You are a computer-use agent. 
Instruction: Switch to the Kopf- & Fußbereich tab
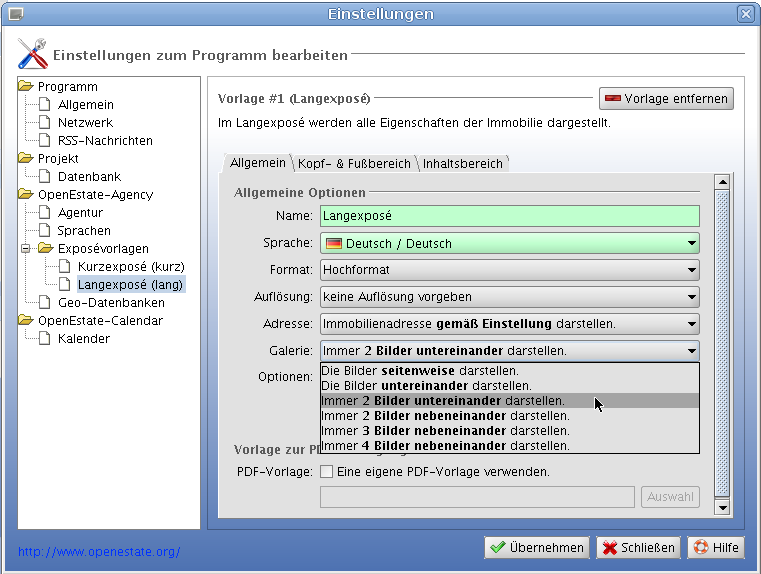point(354,163)
